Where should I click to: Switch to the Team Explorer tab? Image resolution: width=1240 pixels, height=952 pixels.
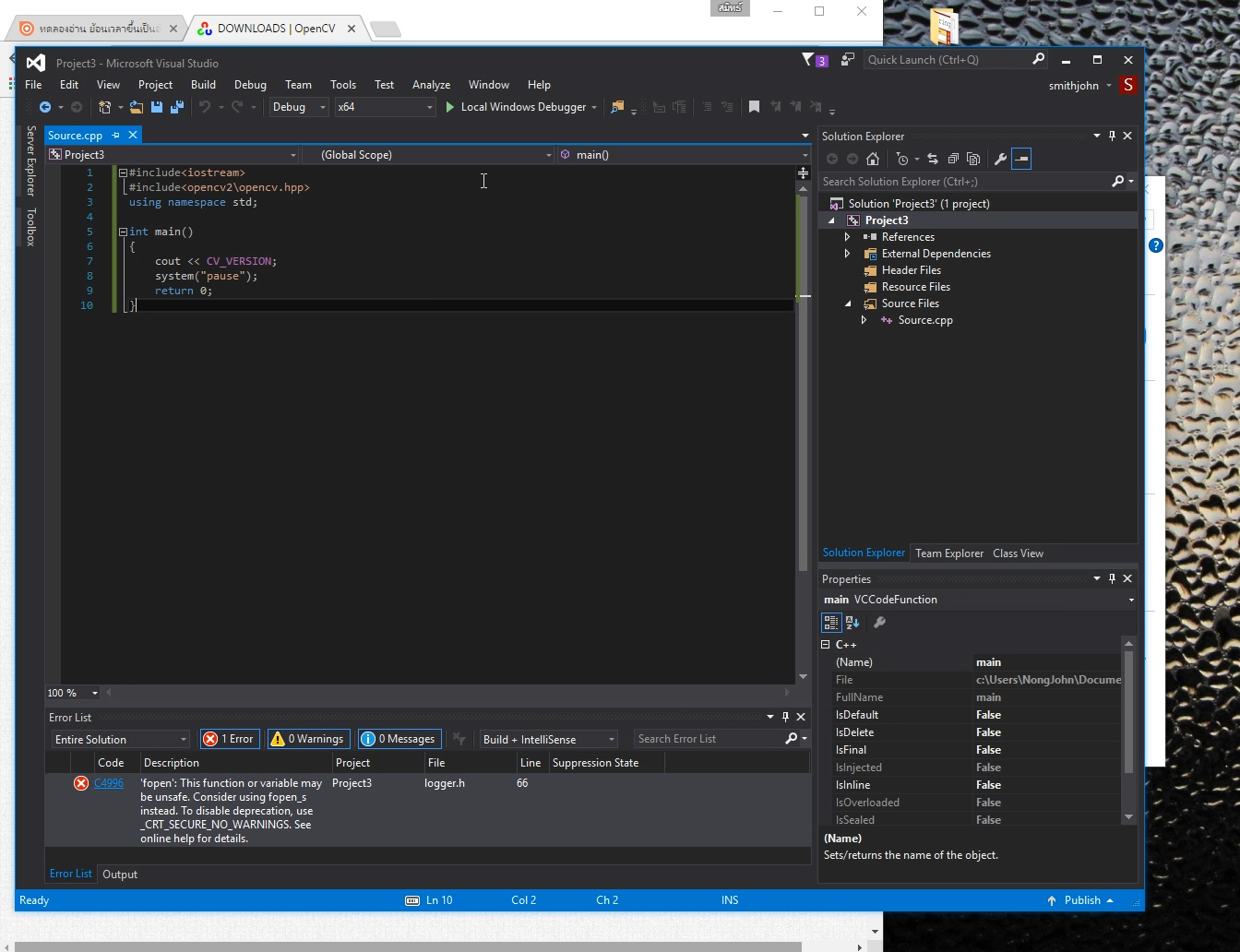click(949, 553)
